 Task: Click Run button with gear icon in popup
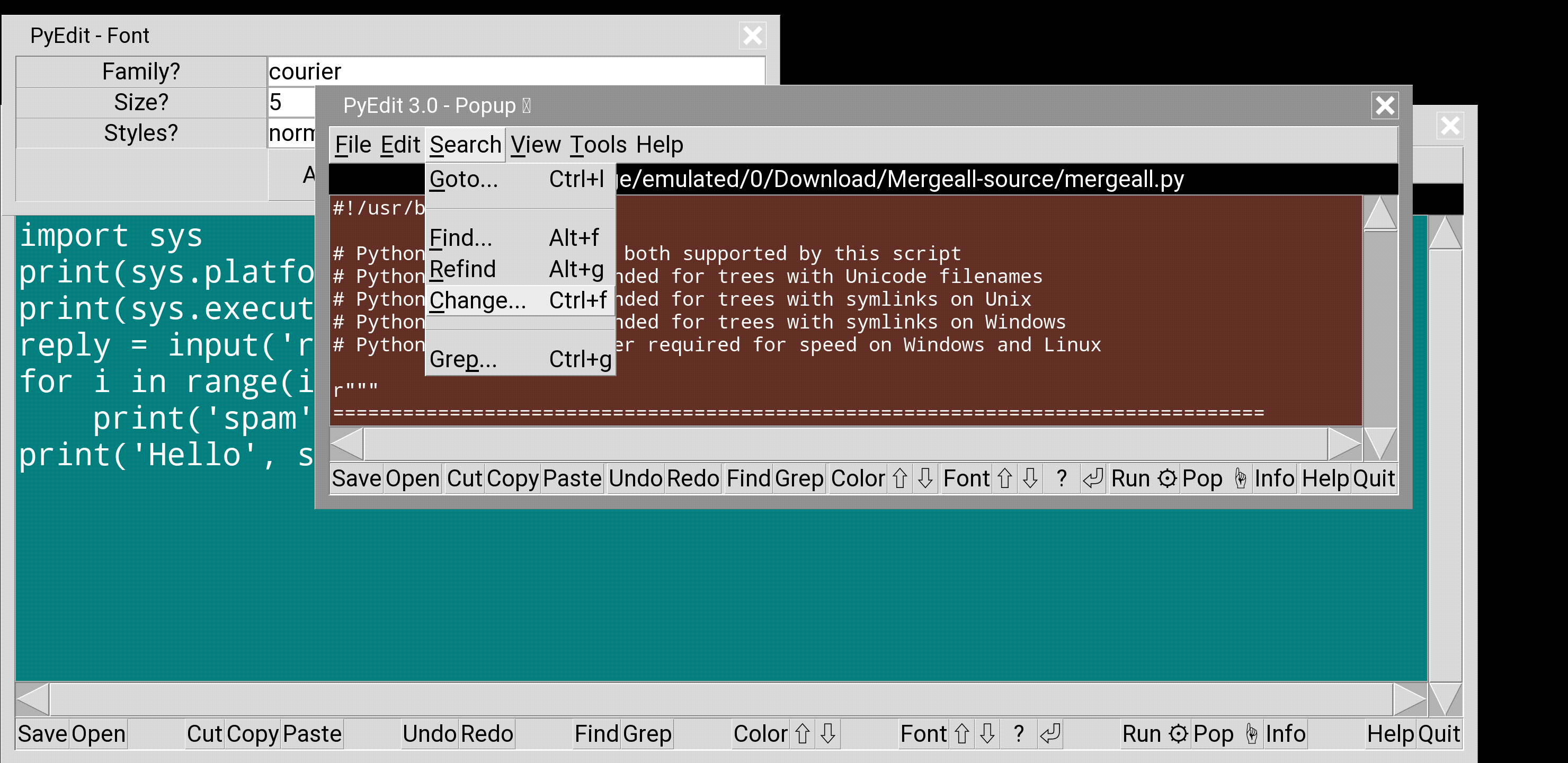1143,478
